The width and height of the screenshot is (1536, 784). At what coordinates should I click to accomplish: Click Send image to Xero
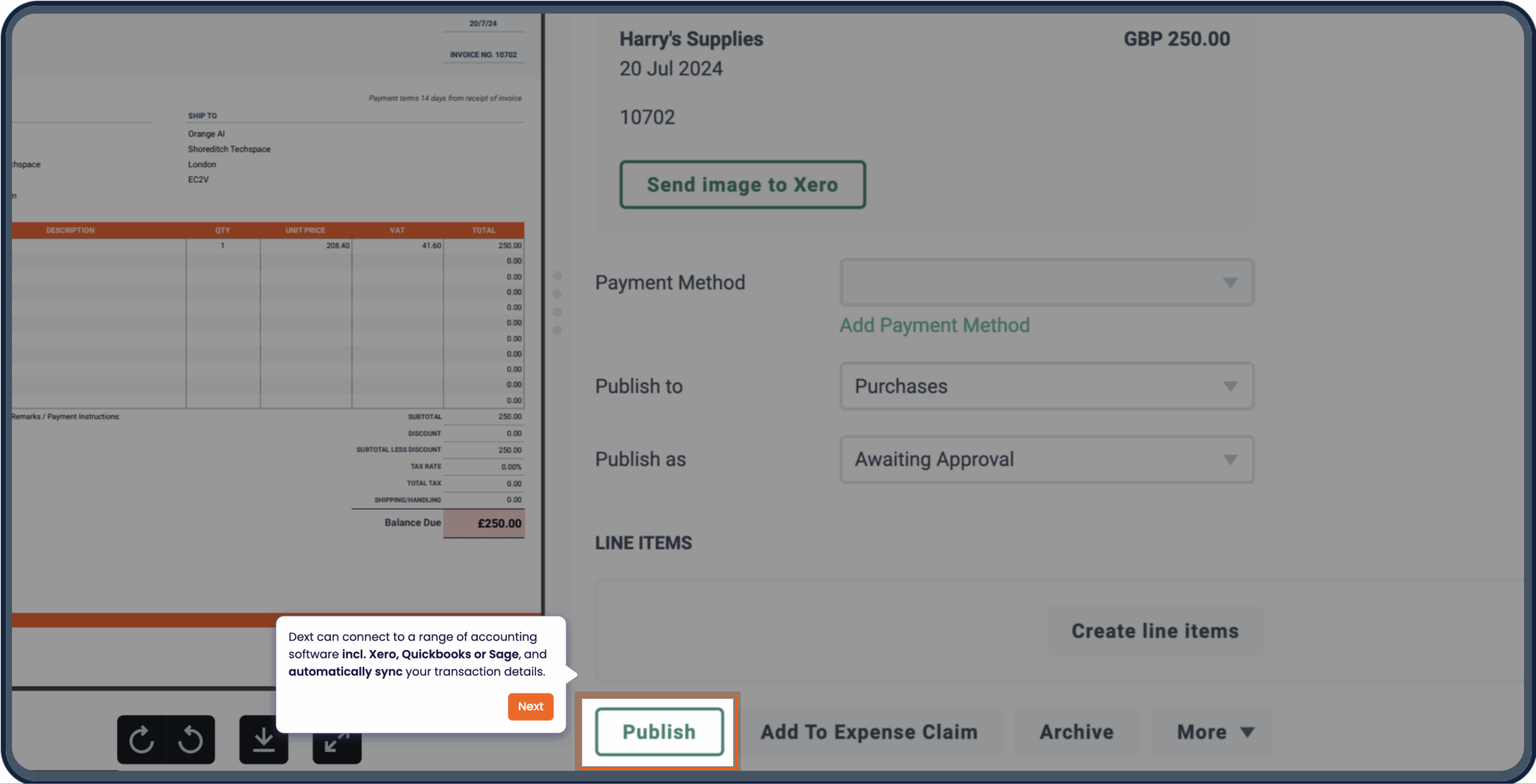[x=742, y=185]
